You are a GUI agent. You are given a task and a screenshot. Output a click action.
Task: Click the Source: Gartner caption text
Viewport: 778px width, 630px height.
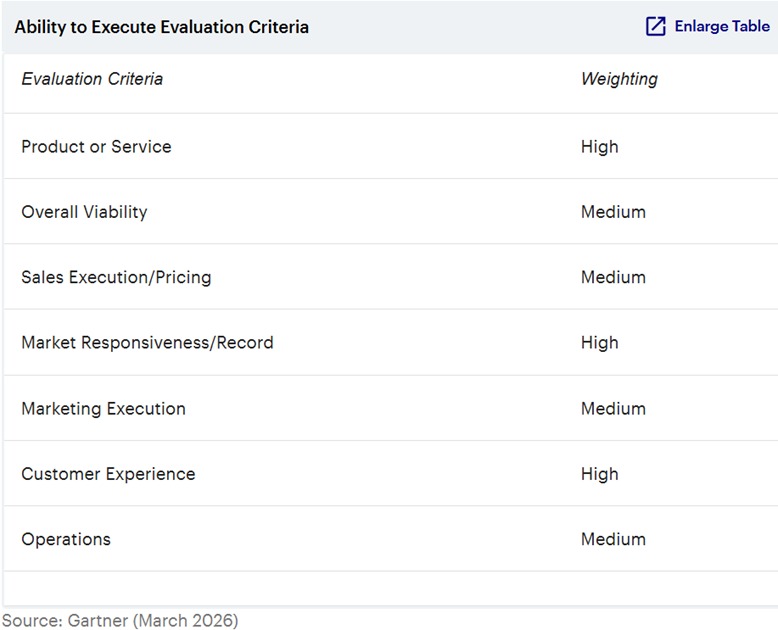[x=120, y=621]
